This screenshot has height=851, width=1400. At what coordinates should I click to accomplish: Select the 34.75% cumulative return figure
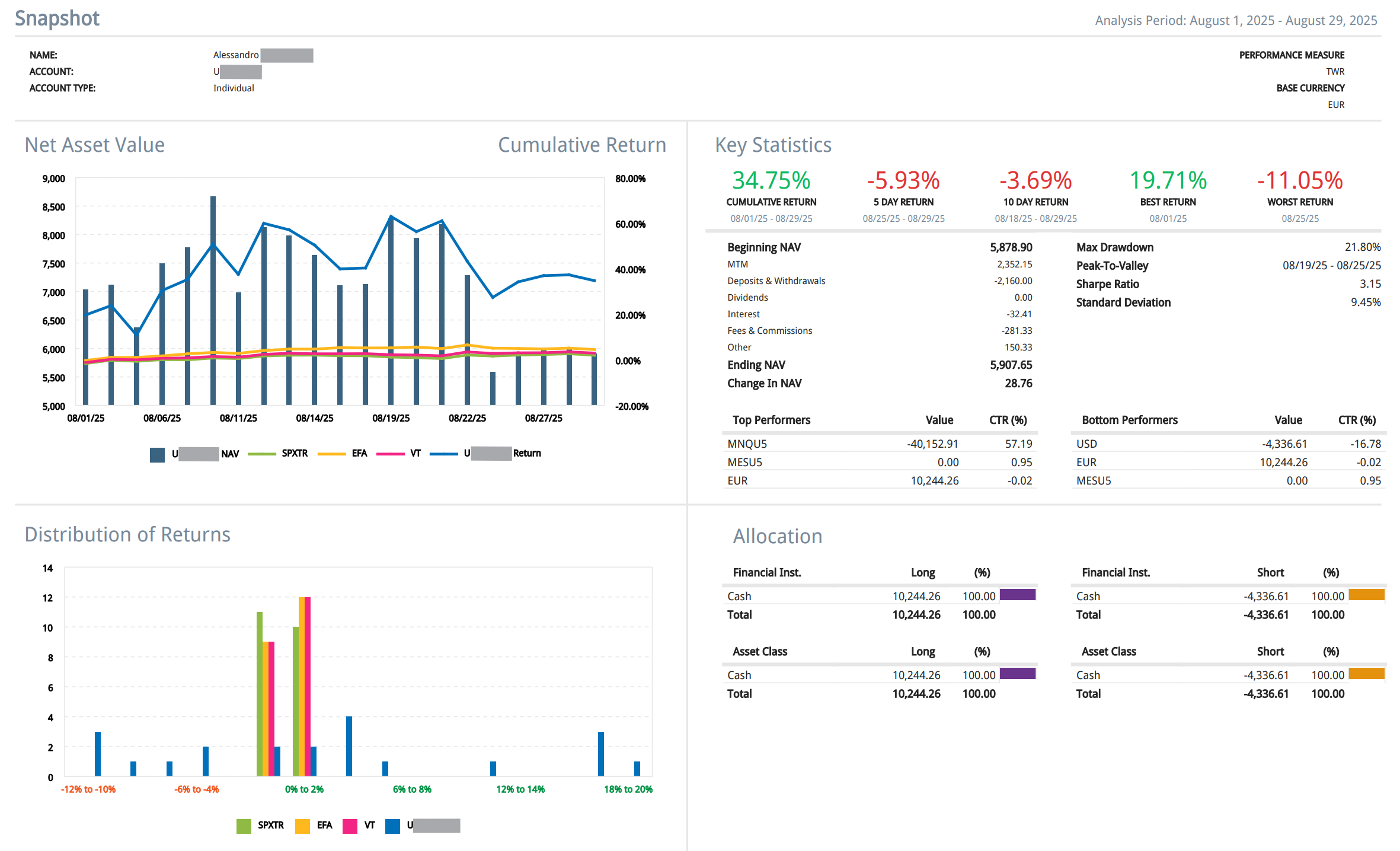click(771, 180)
